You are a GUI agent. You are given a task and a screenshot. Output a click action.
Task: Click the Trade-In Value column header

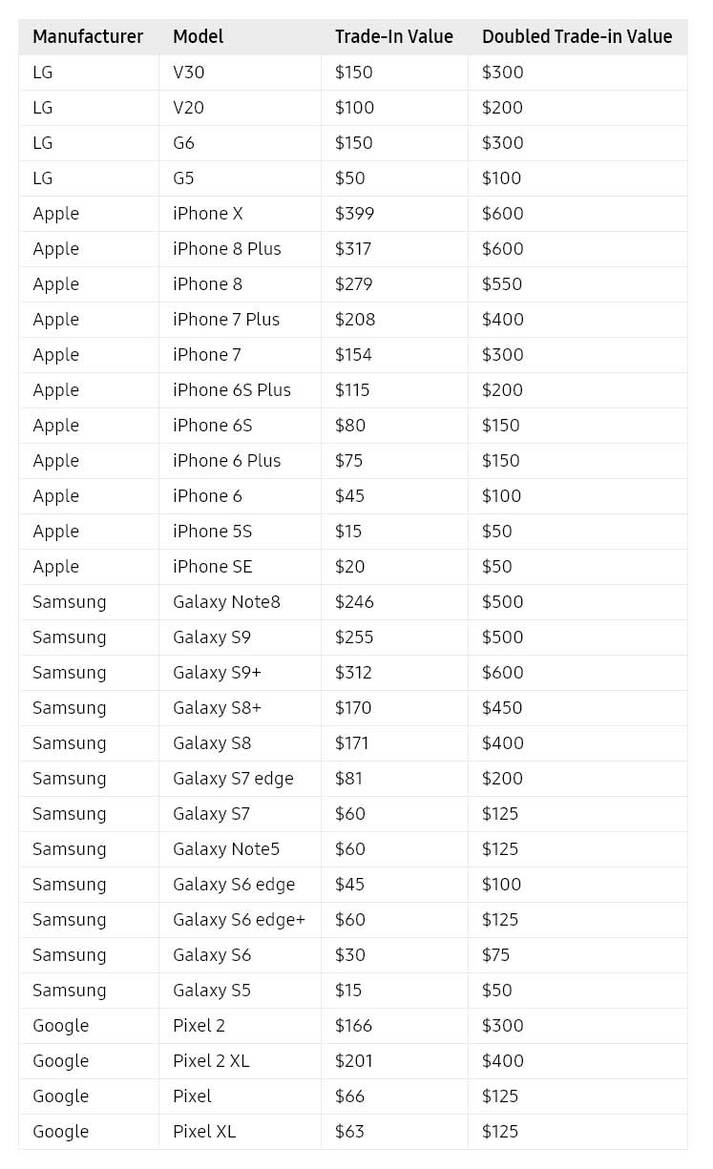(x=394, y=37)
